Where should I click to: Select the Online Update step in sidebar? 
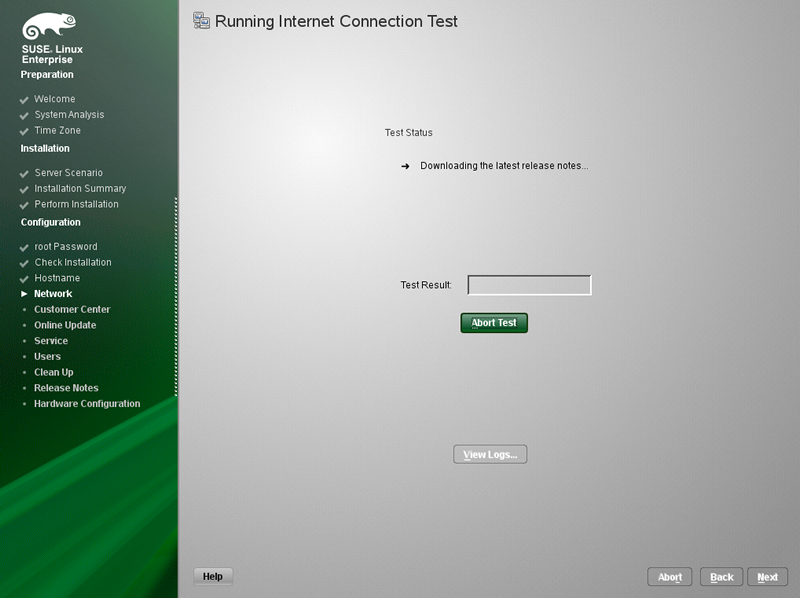pyautogui.click(x=65, y=325)
